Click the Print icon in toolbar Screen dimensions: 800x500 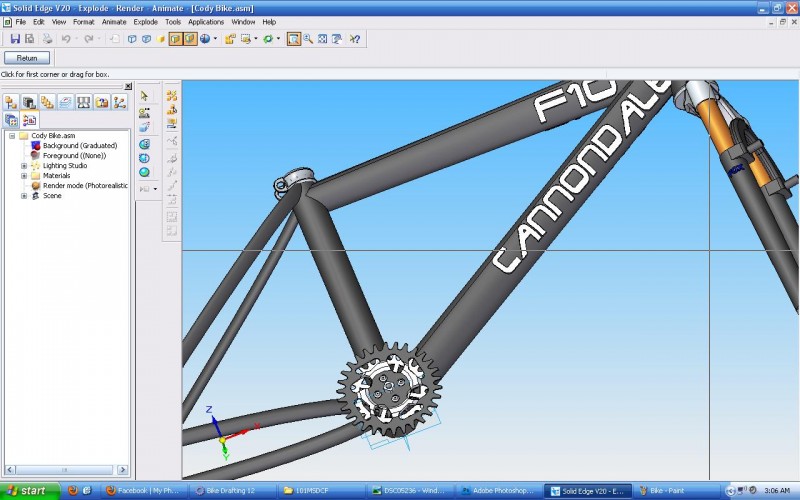coord(47,39)
